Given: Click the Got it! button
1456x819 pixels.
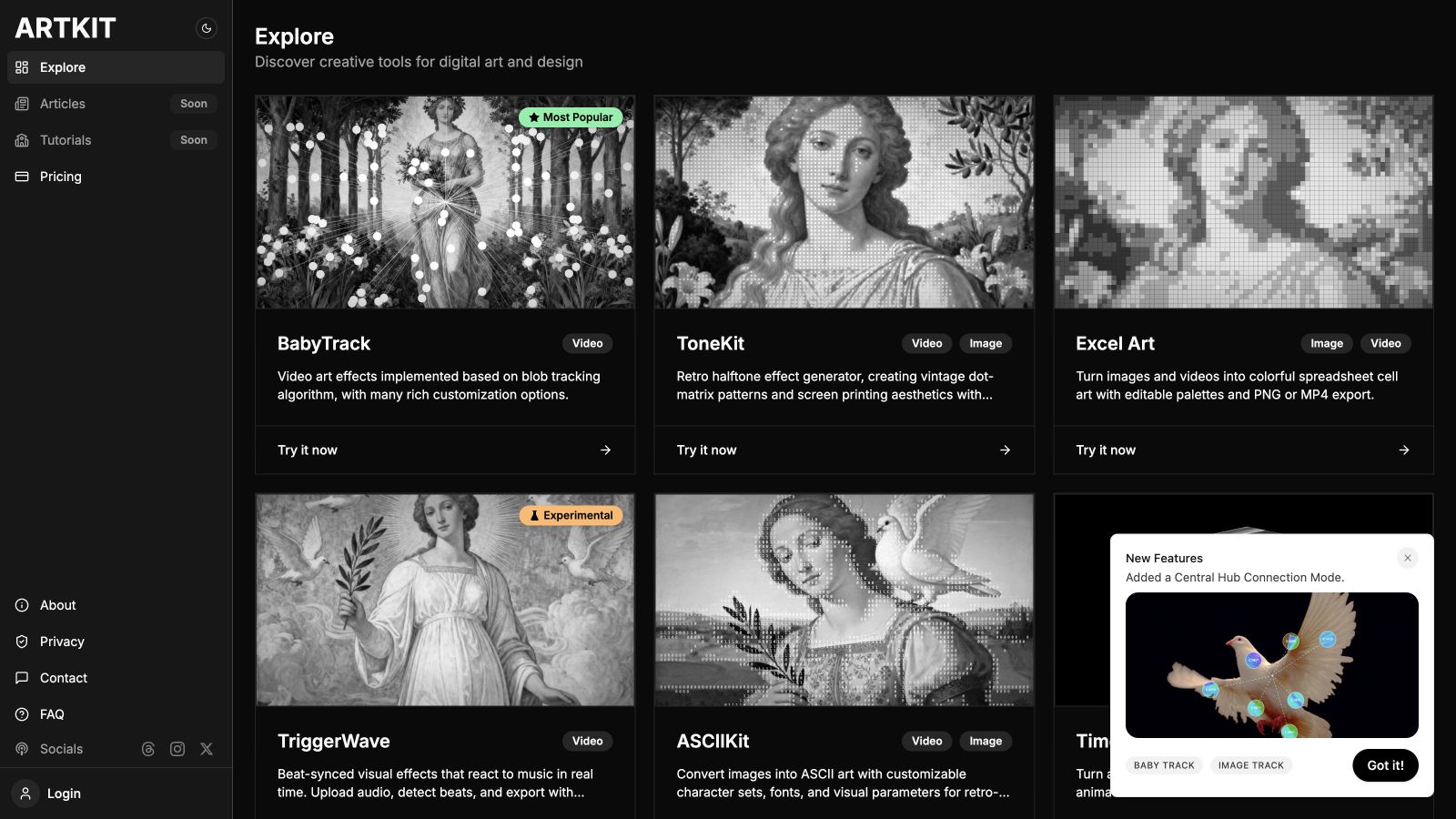Looking at the screenshot, I should coord(1385,765).
